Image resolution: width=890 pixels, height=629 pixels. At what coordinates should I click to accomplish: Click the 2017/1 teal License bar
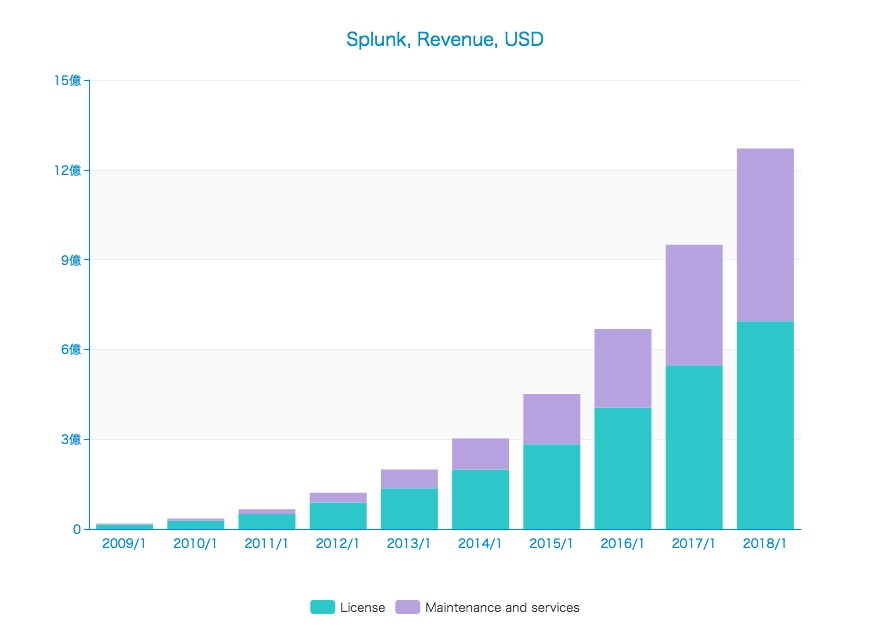tap(694, 447)
